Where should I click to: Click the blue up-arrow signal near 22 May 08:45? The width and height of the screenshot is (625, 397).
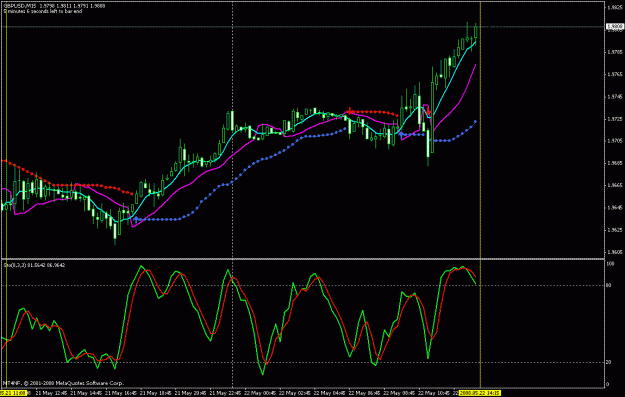tap(401, 134)
